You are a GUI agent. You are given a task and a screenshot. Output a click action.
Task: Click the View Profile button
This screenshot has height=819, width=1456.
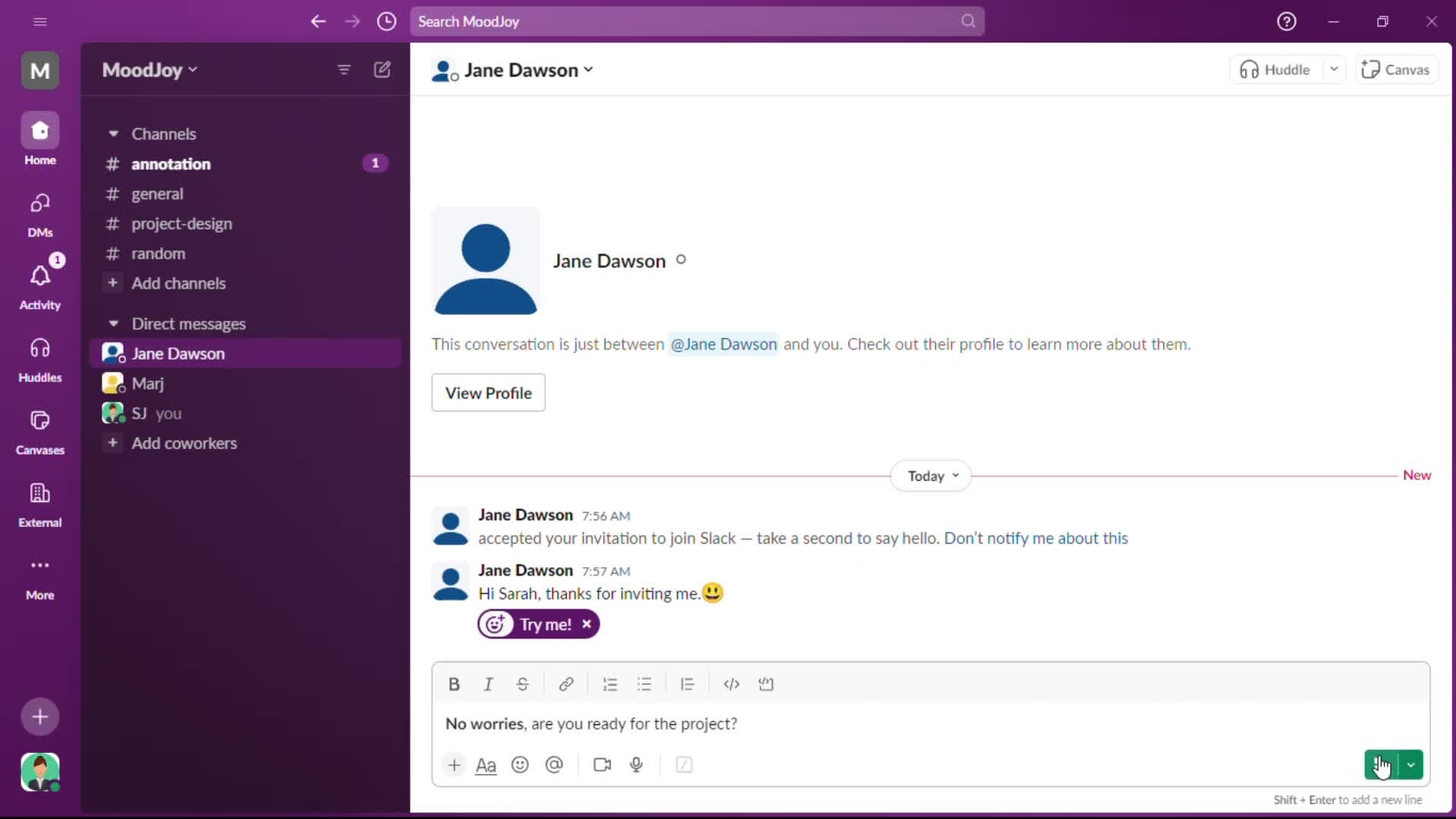488,393
